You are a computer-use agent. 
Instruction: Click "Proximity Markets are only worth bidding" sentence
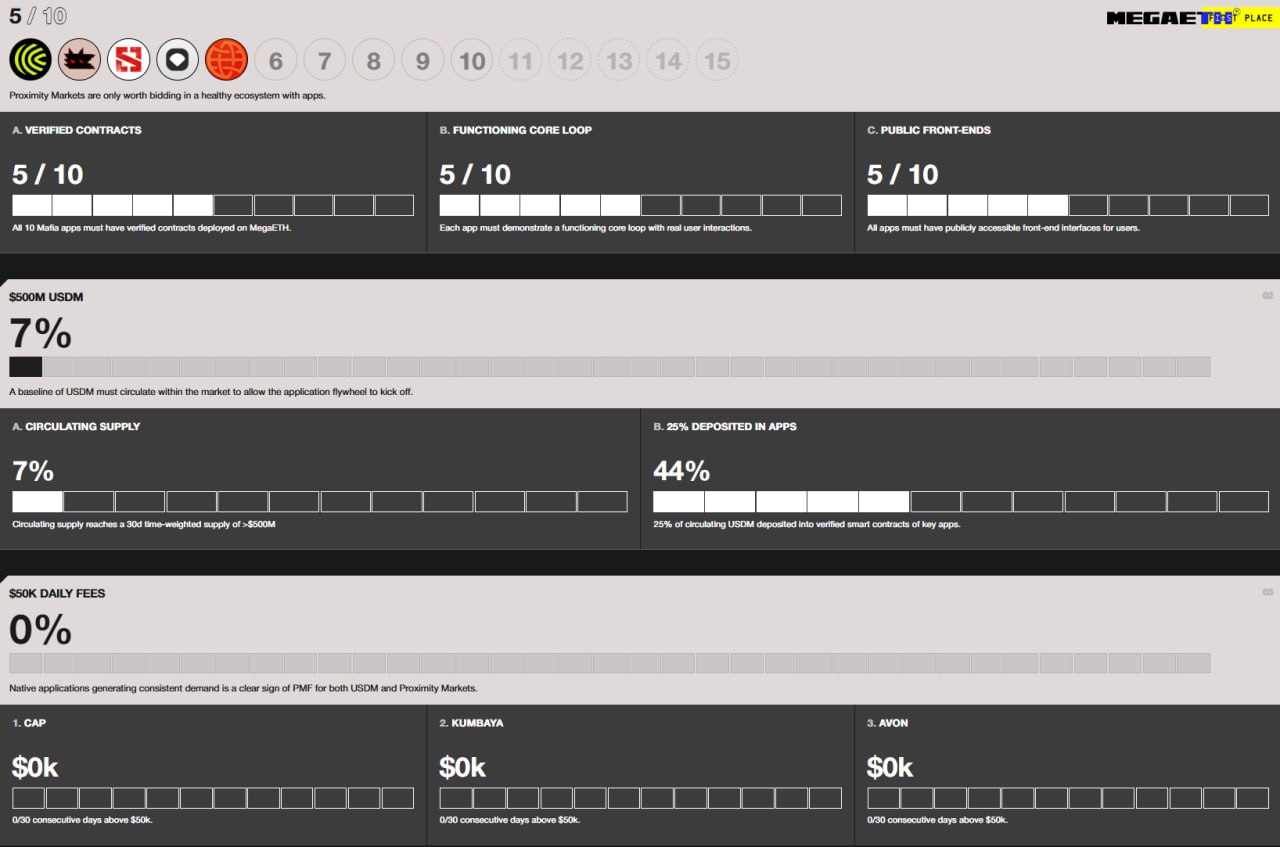pyautogui.click(x=167, y=96)
